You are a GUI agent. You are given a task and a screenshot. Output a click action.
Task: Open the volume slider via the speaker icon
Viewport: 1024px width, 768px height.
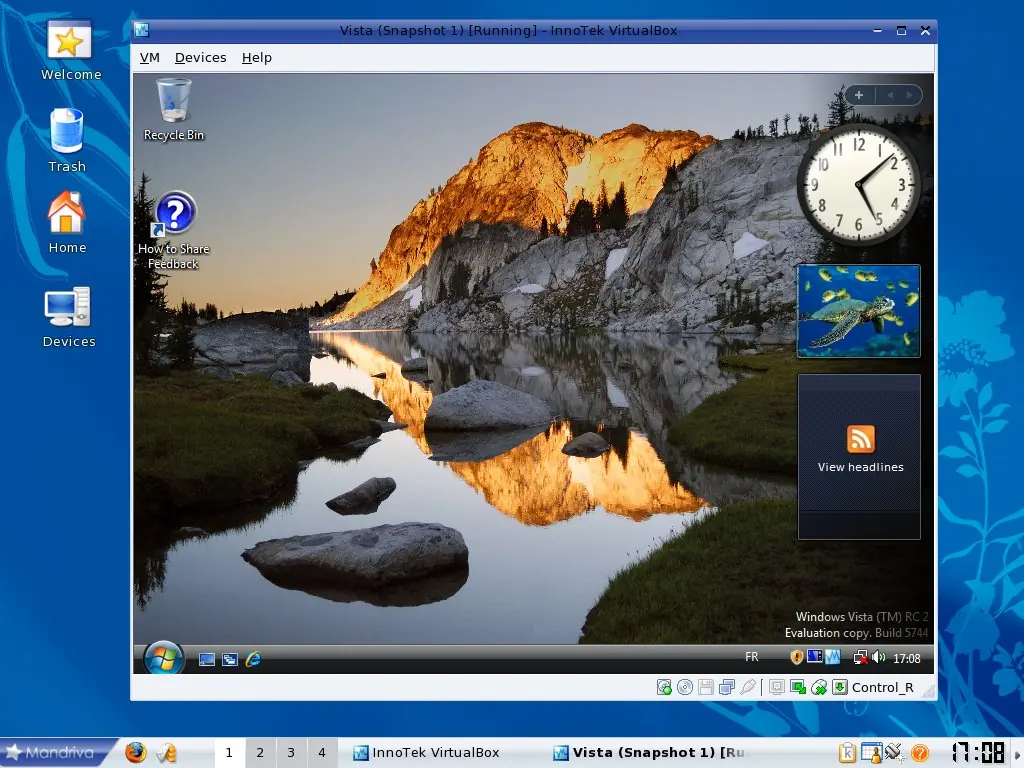(878, 657)
